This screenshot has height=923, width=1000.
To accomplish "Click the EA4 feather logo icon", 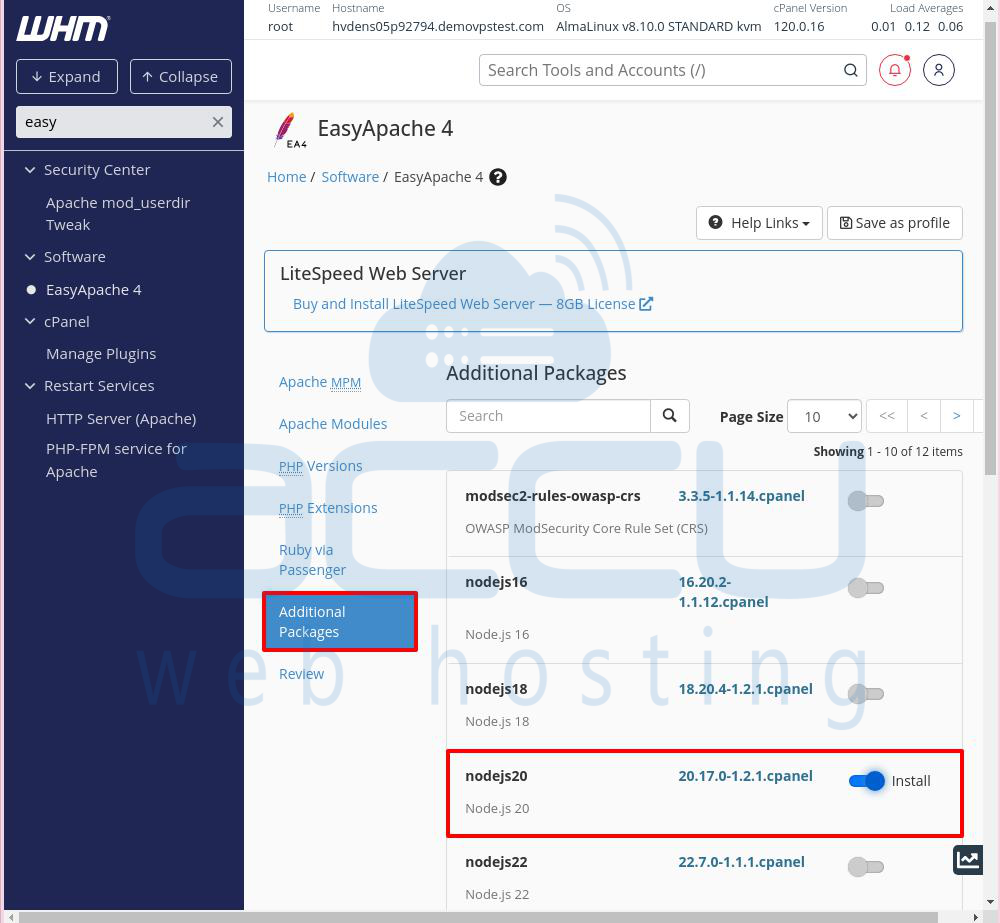I will pyautogui.click(x=290, y=130).
